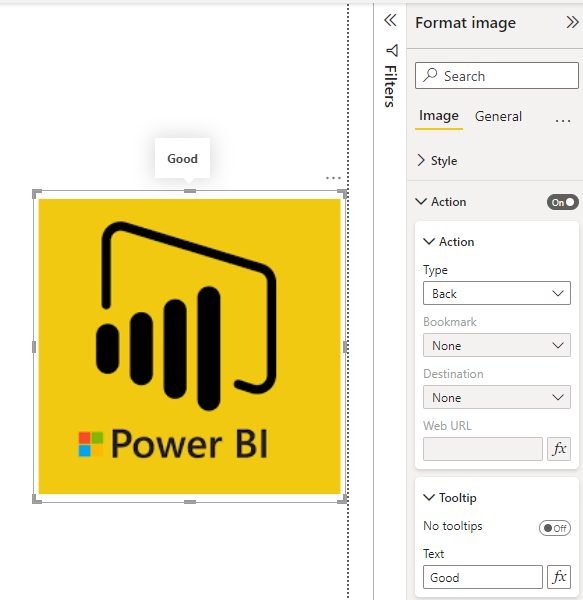Open the Bookmark dropdown
Screen dimensions: 583x600
(497, 345)
